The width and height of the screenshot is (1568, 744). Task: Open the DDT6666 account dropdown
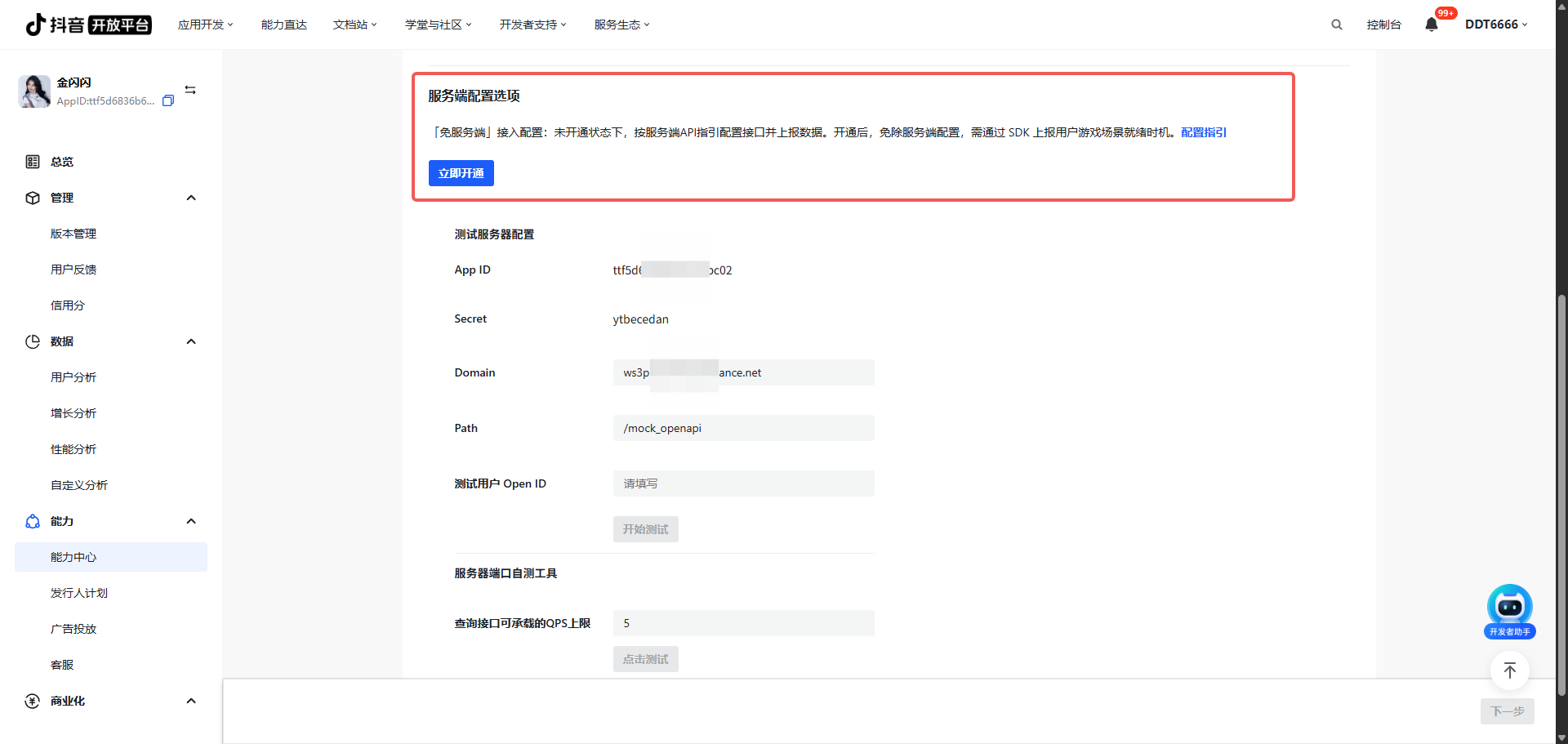[1495, 25]
